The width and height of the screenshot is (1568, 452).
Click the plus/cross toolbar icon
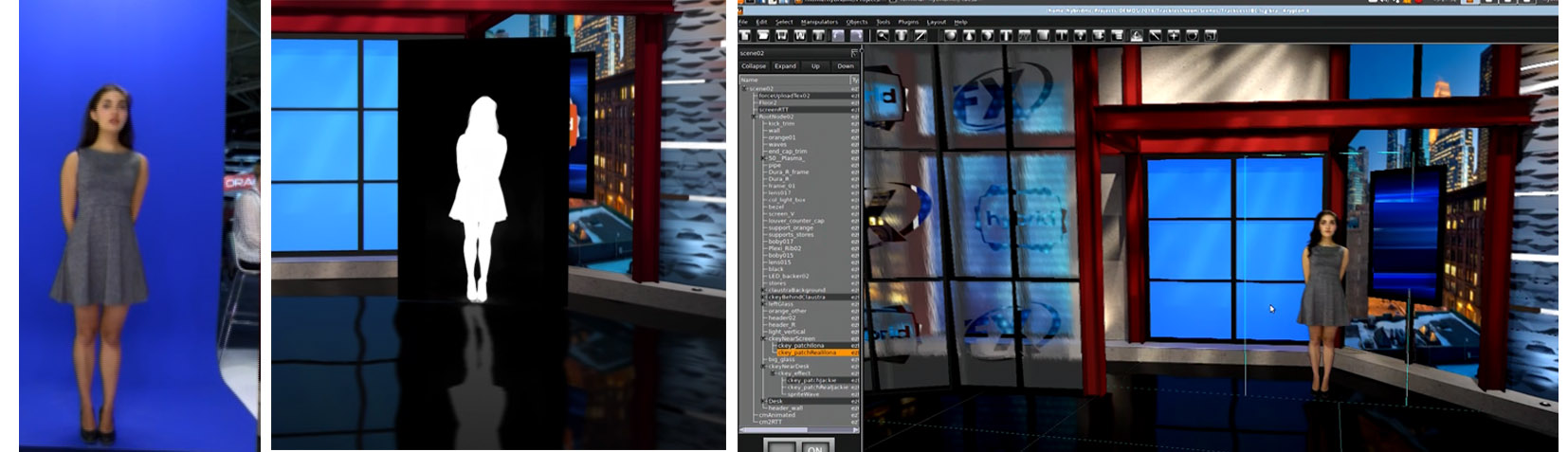tap(1174, 36)
